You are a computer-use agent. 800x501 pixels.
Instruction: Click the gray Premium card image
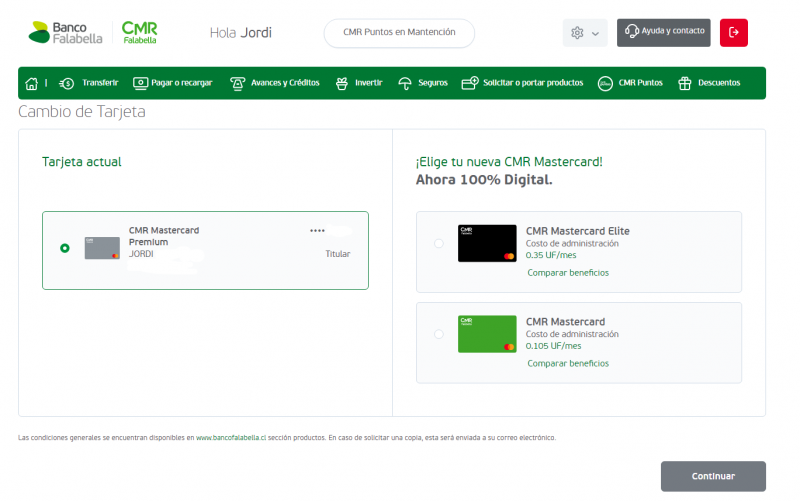[x=102, y=248]
